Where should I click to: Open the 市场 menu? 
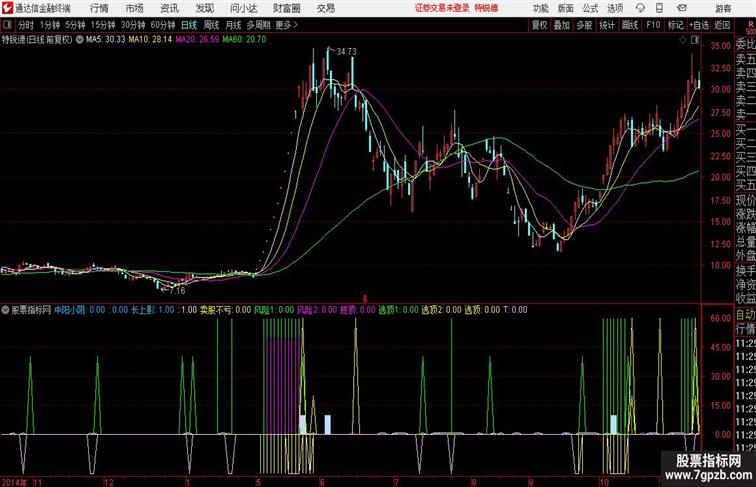[x=135, y=8]
